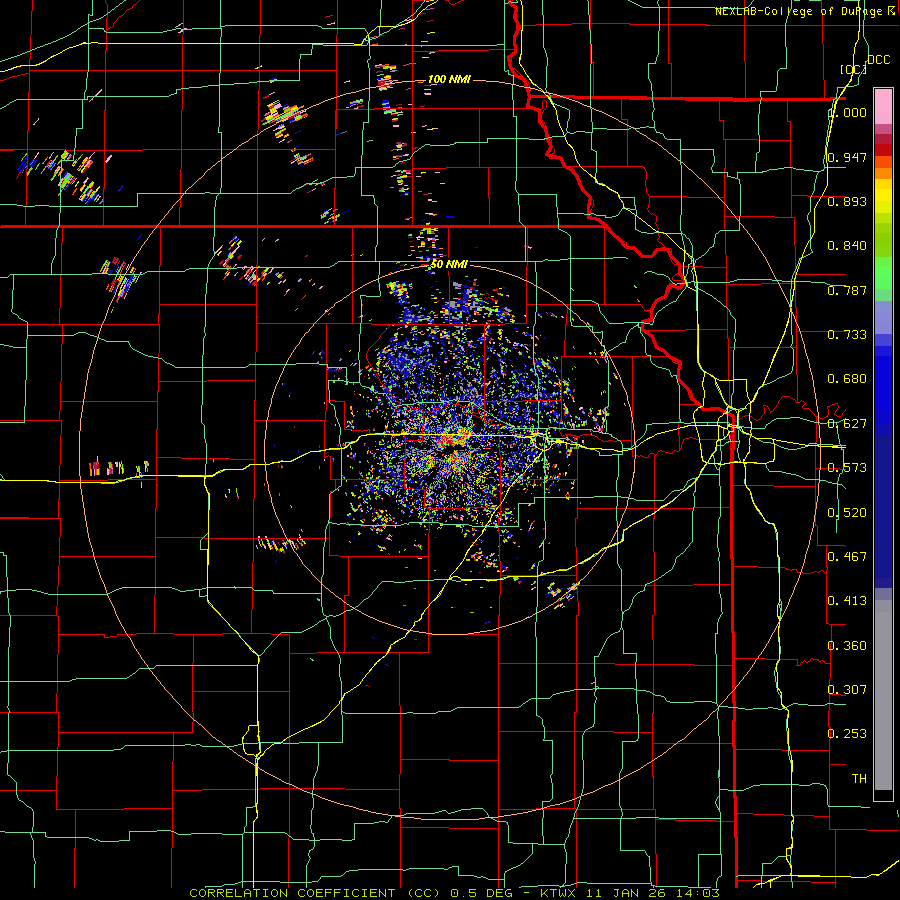900x900 pixels.
Task: Click the 0.360 scale value
Action: tap(847, 646)
